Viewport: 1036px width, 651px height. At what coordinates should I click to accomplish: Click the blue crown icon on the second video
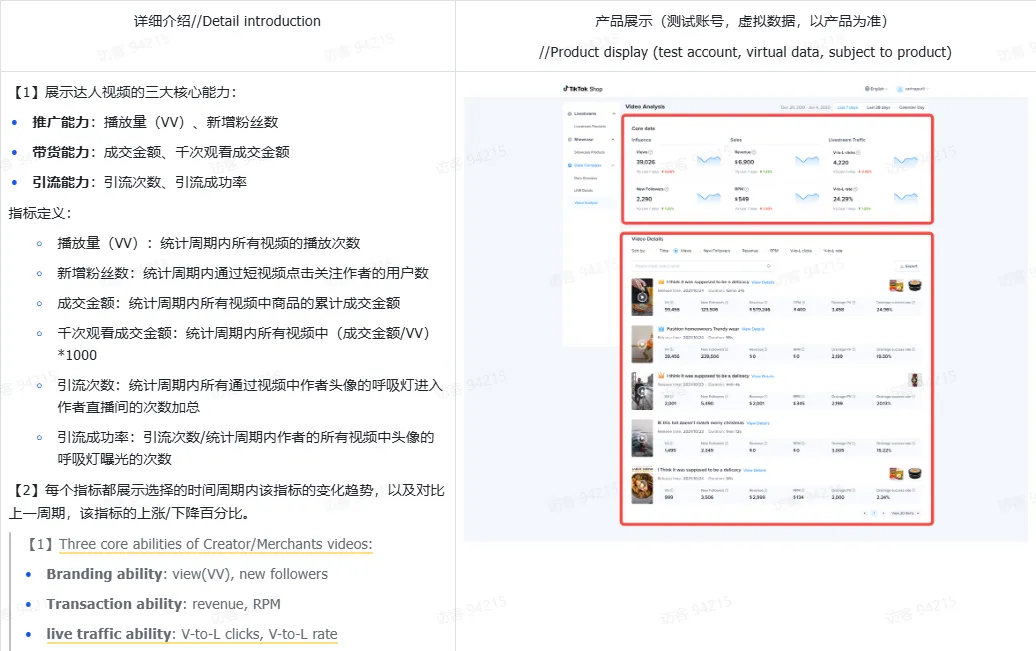[x=661, y=329]
